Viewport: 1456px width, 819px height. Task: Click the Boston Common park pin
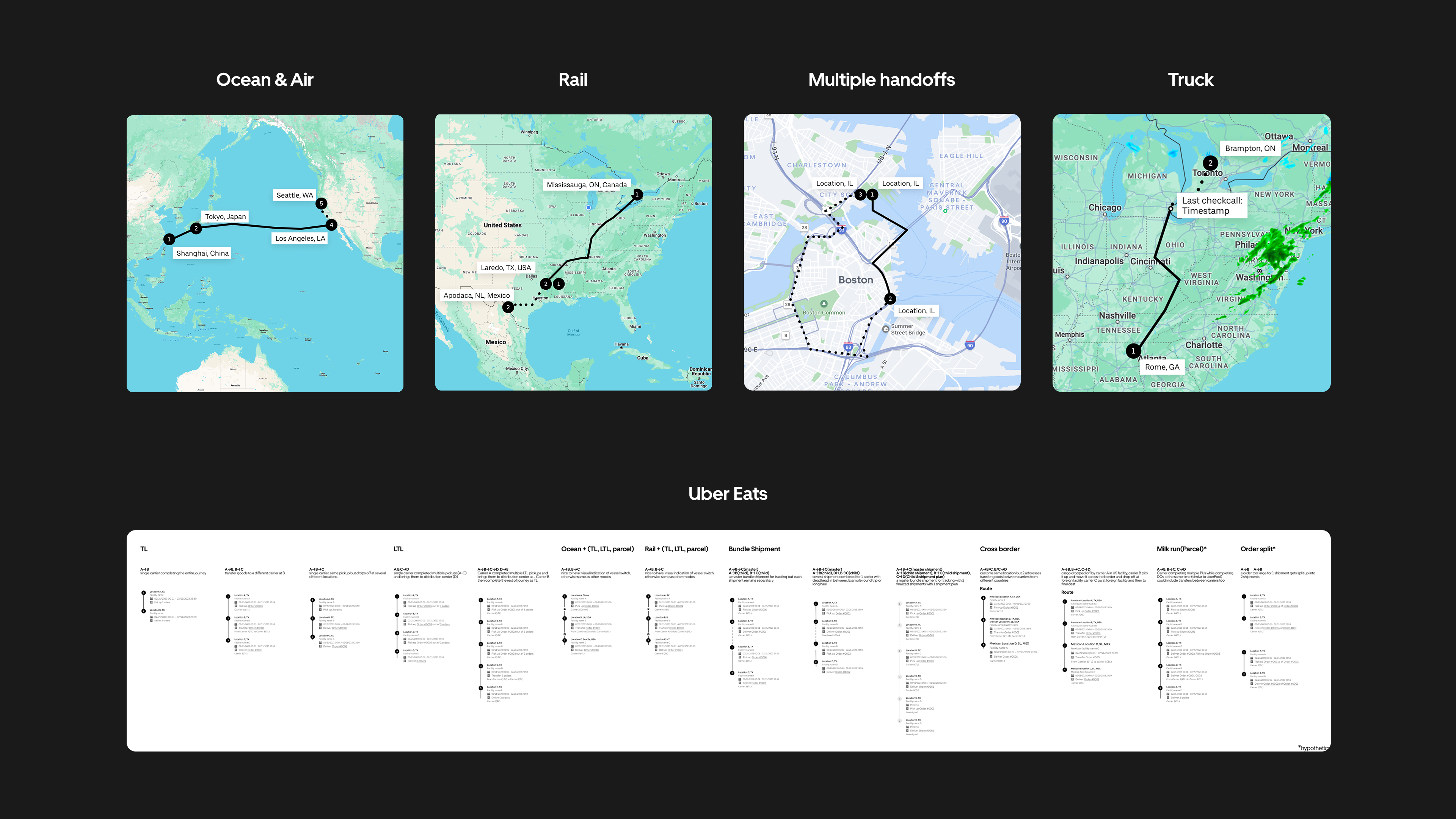(x=824, y=303)
